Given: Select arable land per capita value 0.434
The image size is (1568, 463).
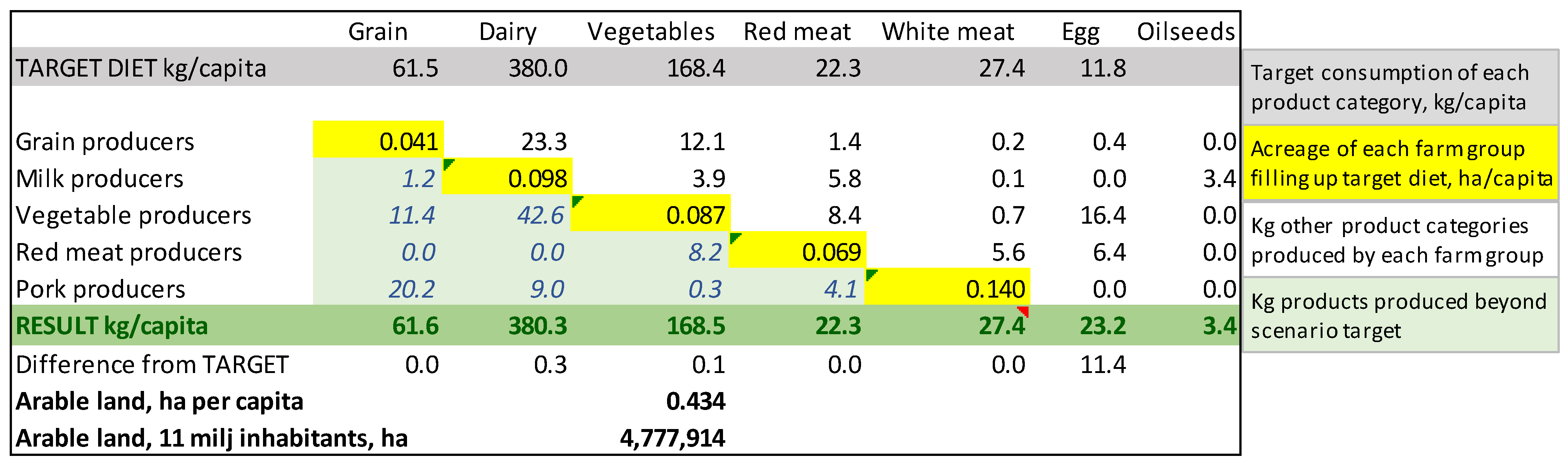Looking at the screenshot, I should [695, 401].
